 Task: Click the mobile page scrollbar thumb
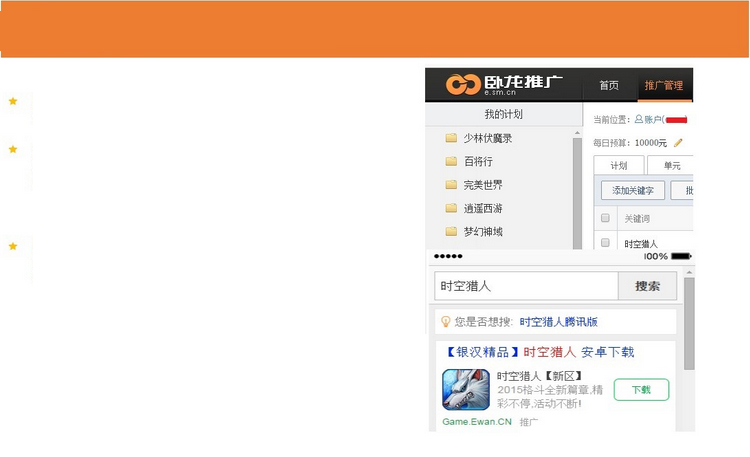click(689, 324)
